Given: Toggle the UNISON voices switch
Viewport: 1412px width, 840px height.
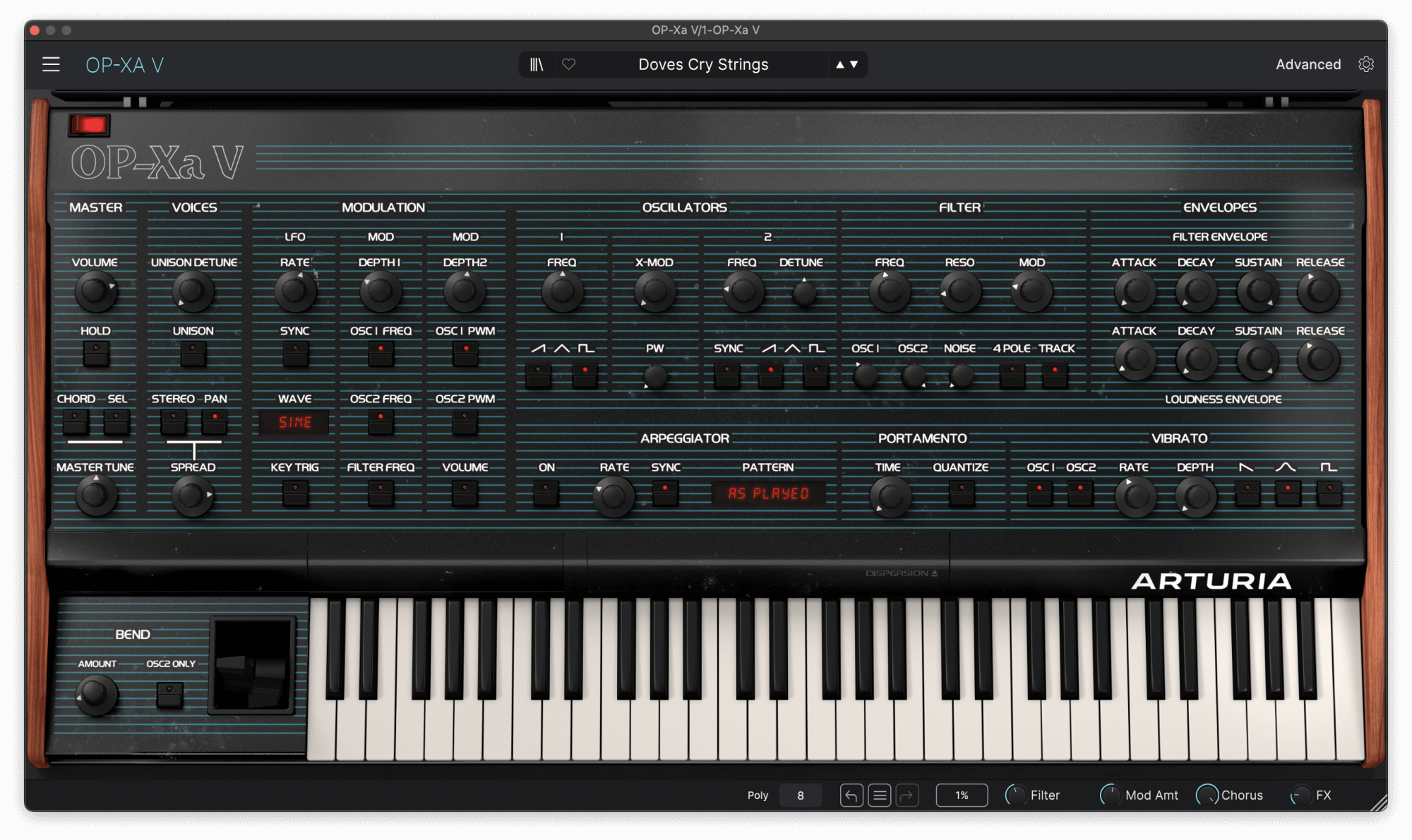Looking at the screenshot, I should click(193, 353).
